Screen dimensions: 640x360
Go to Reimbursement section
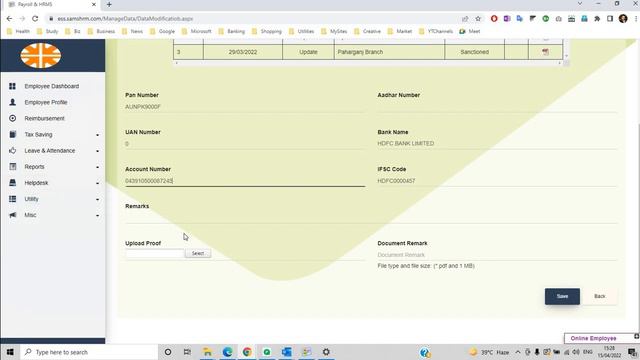(44, 118)
